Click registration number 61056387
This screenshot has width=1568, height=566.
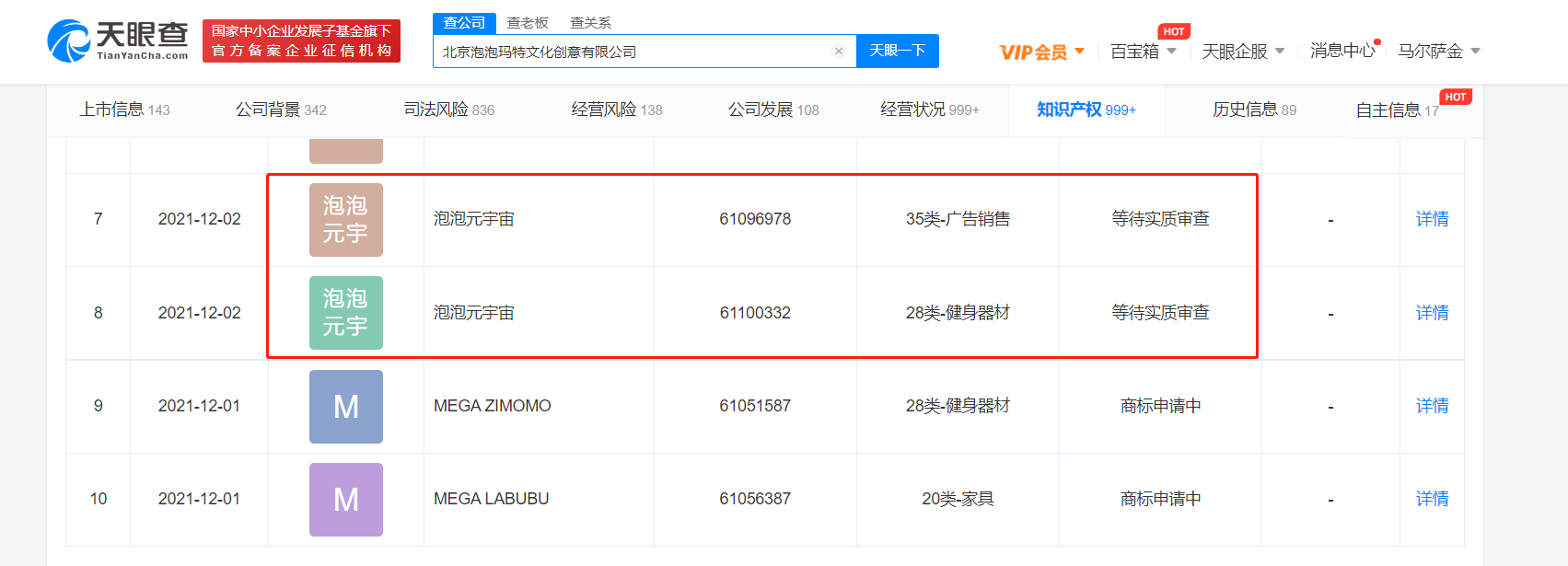coord(755,499)
